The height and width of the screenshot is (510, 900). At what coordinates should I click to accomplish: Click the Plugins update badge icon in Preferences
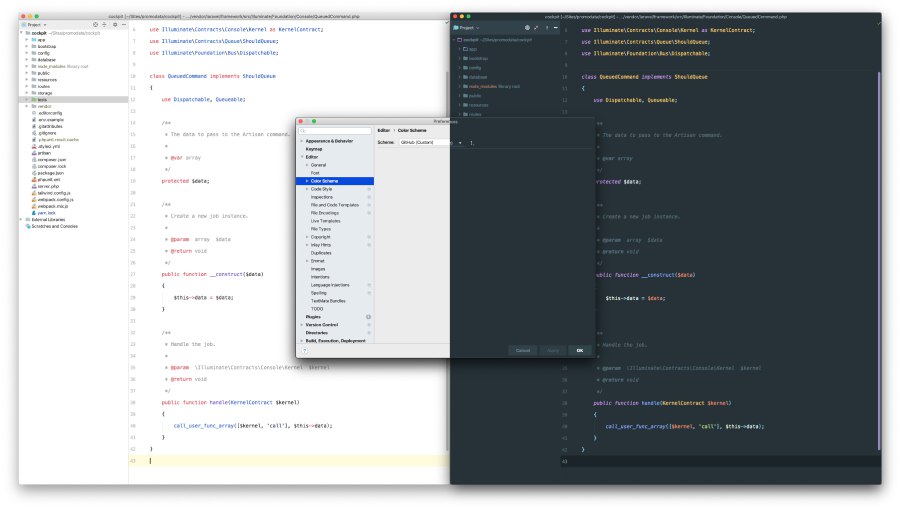[x=368, y=317]
